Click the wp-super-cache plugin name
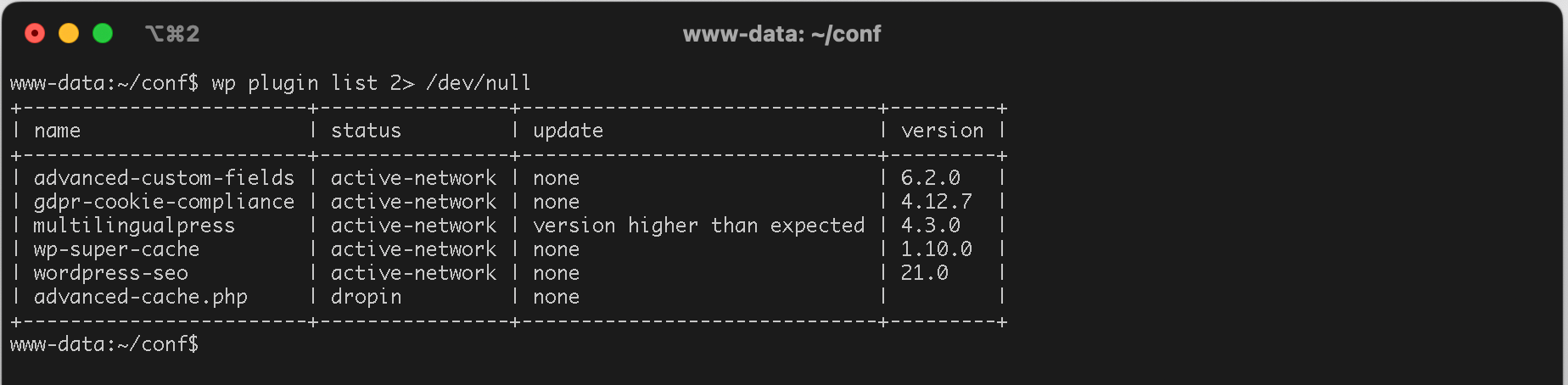Screen dimensions: 1568x385 116,249
